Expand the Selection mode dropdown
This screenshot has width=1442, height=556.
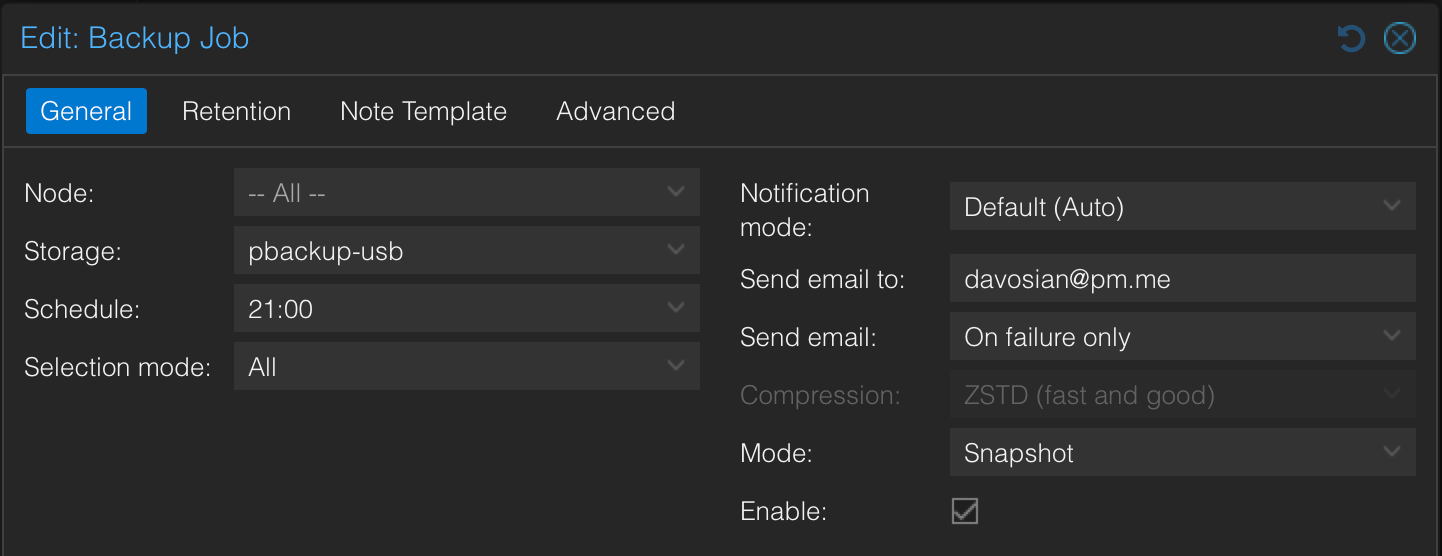(467, 366)
